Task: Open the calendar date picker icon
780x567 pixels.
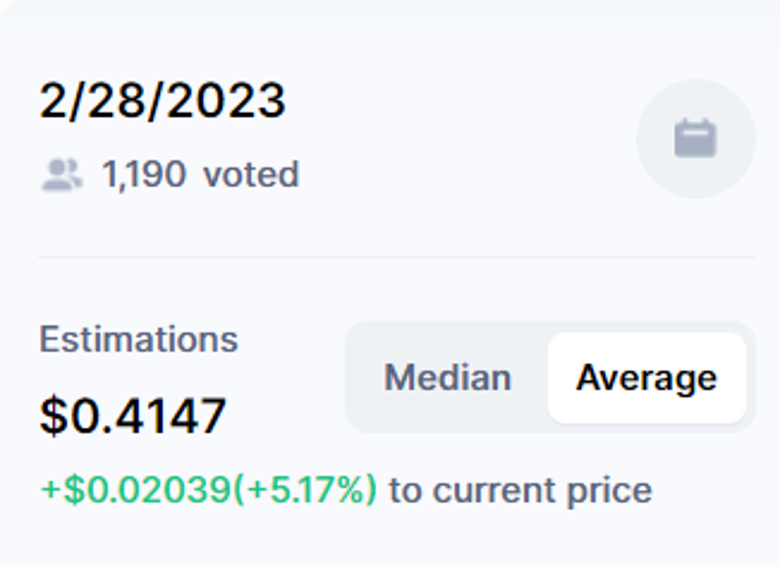Action: (x=695, y=138)
